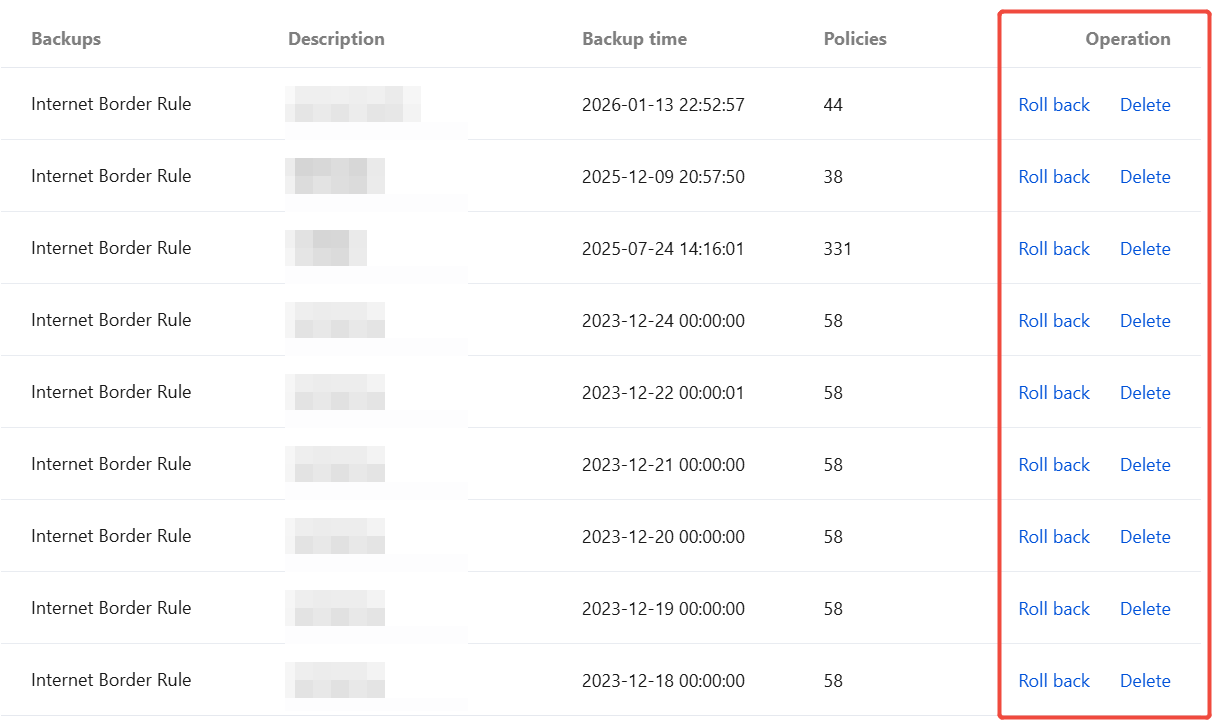
Task: Roll back to the 2023-12-24 backup
Action: coord(1054,321)
